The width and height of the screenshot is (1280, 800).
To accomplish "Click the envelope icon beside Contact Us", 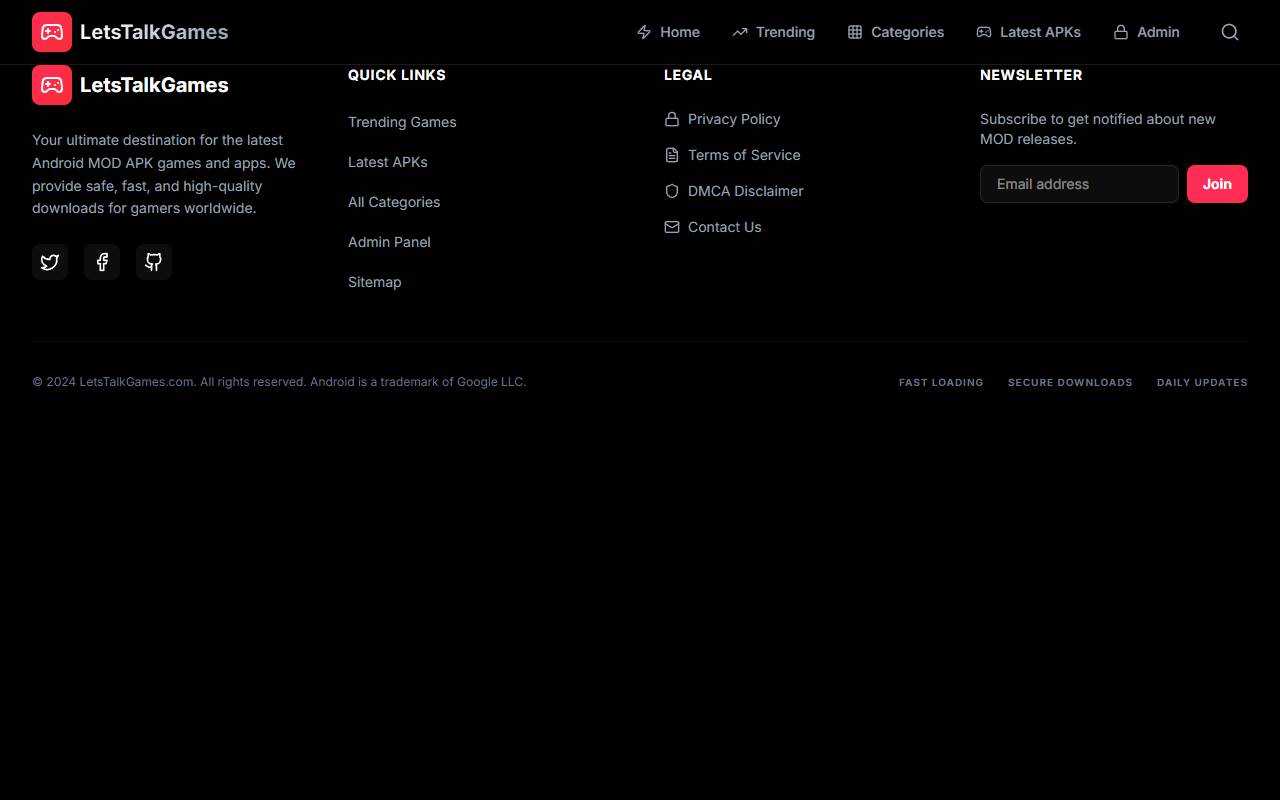I will (x=672, y=227).
